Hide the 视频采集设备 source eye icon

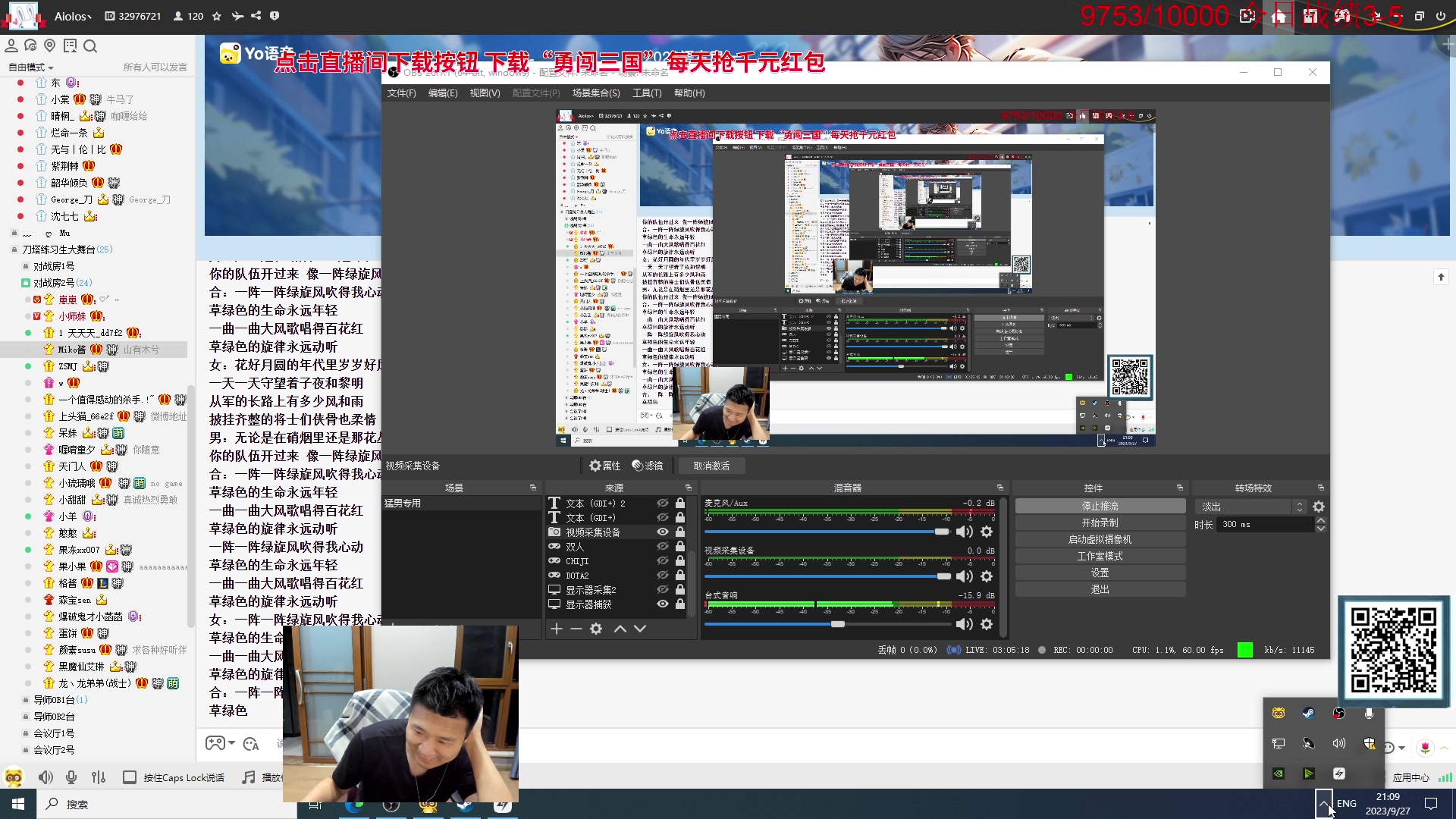click(663, 532)
